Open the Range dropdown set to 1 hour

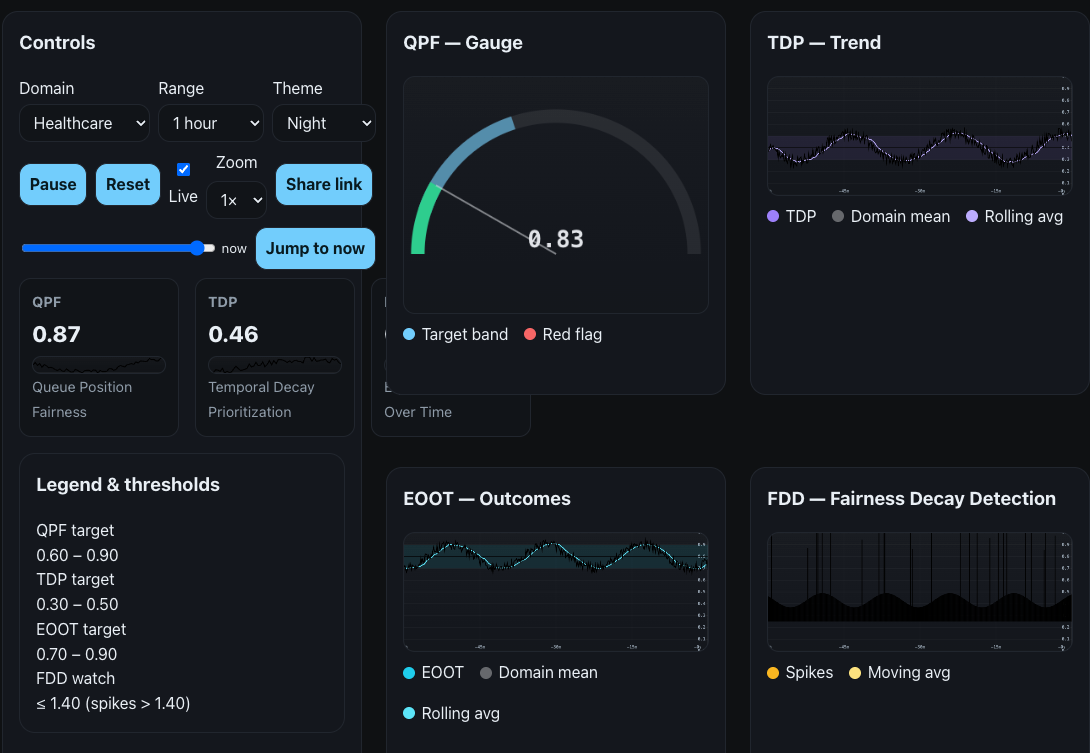pos(210,123)
